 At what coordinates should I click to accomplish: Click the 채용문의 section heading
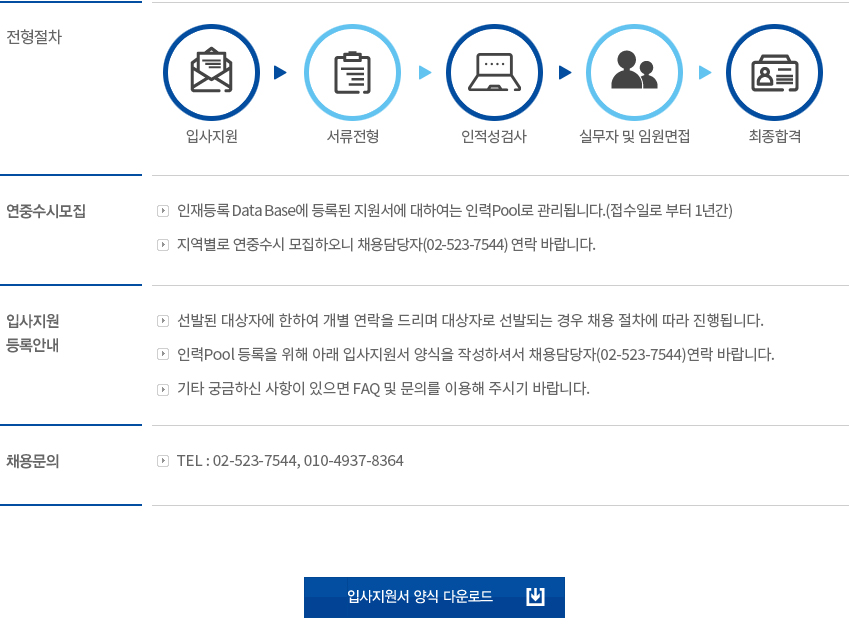[33, 461]
